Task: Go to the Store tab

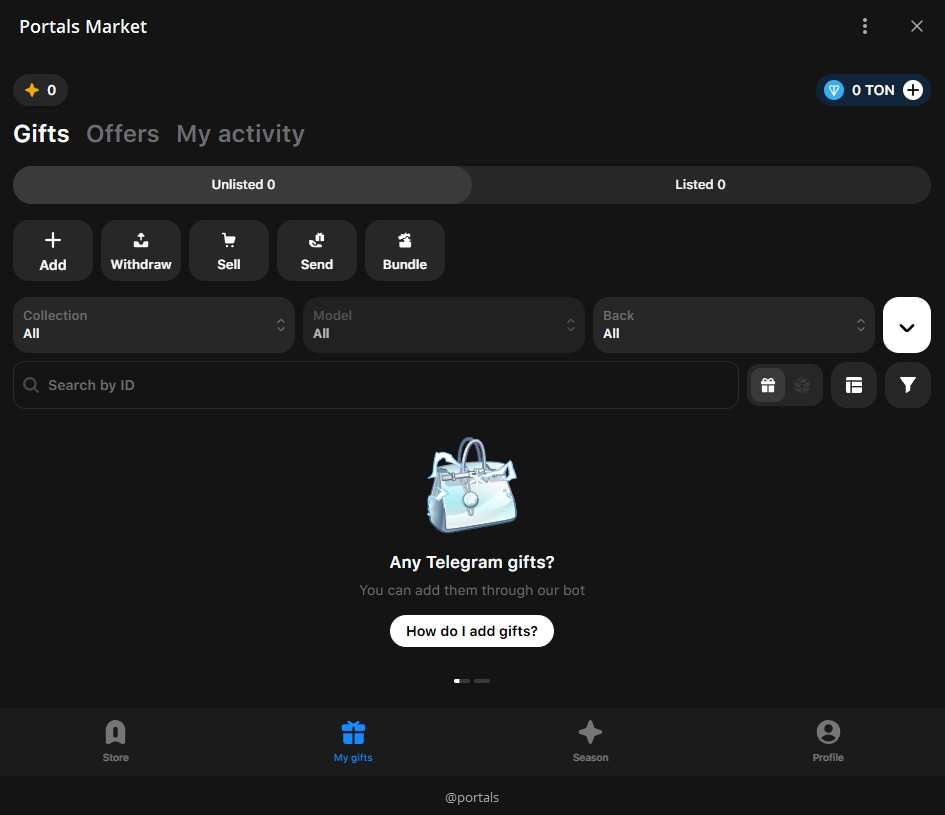Action: point(116,741)
